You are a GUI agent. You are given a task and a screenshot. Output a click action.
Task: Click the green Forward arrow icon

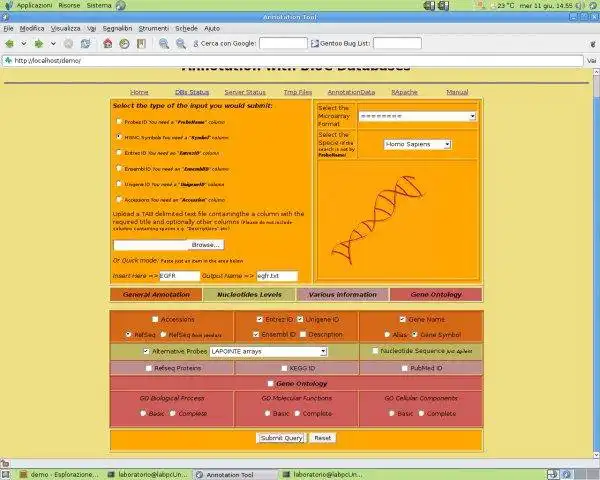(39, 44)
